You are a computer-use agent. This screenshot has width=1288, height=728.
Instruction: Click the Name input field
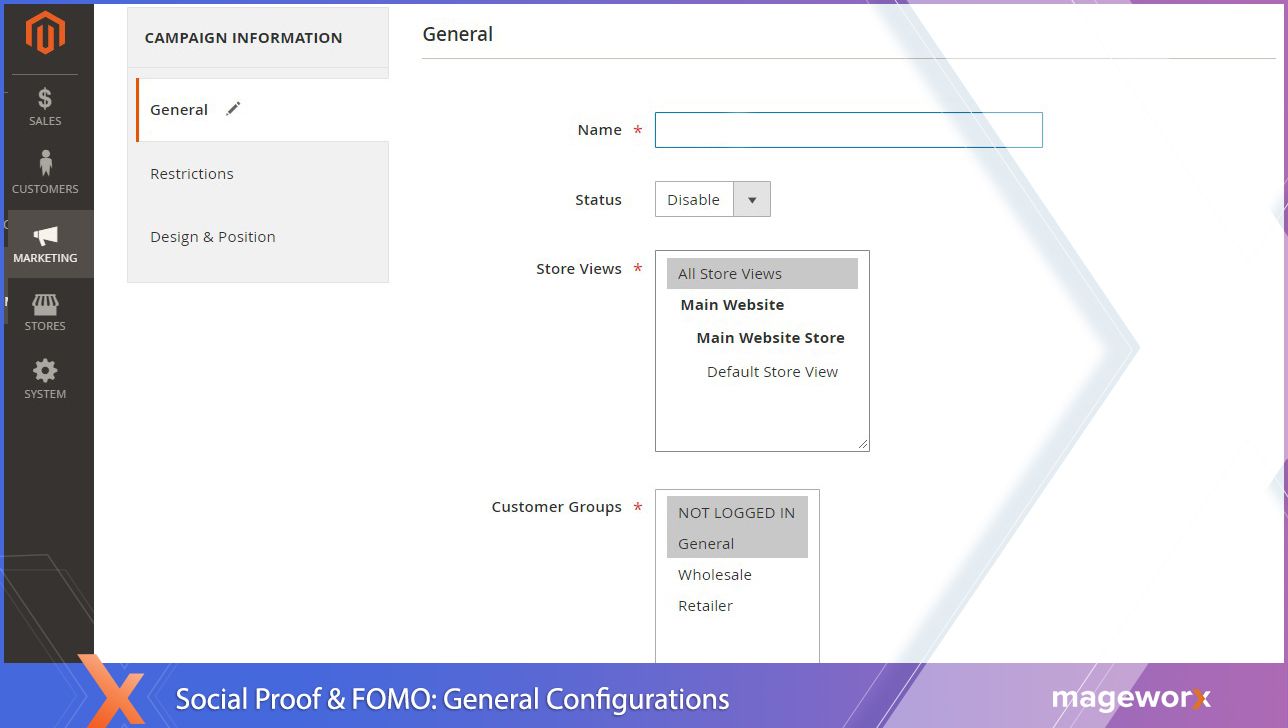848,130
